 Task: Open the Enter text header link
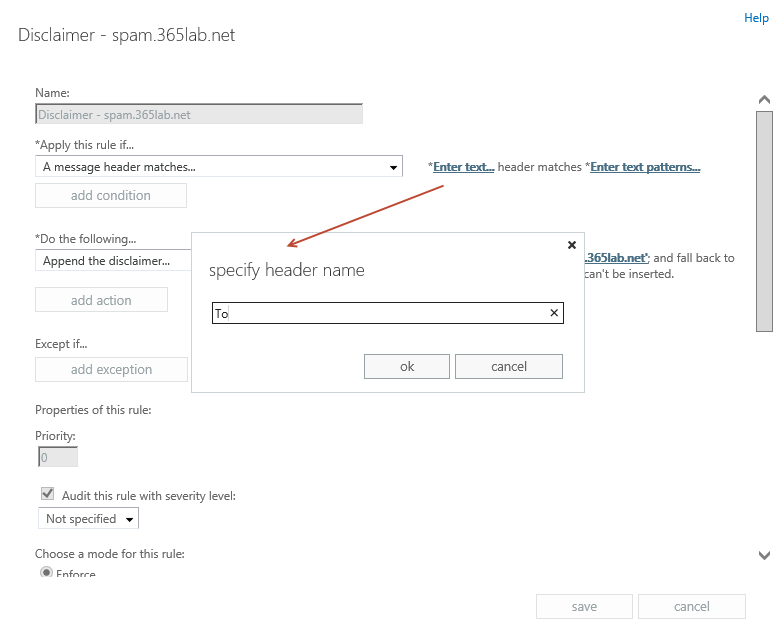[463, 167]
